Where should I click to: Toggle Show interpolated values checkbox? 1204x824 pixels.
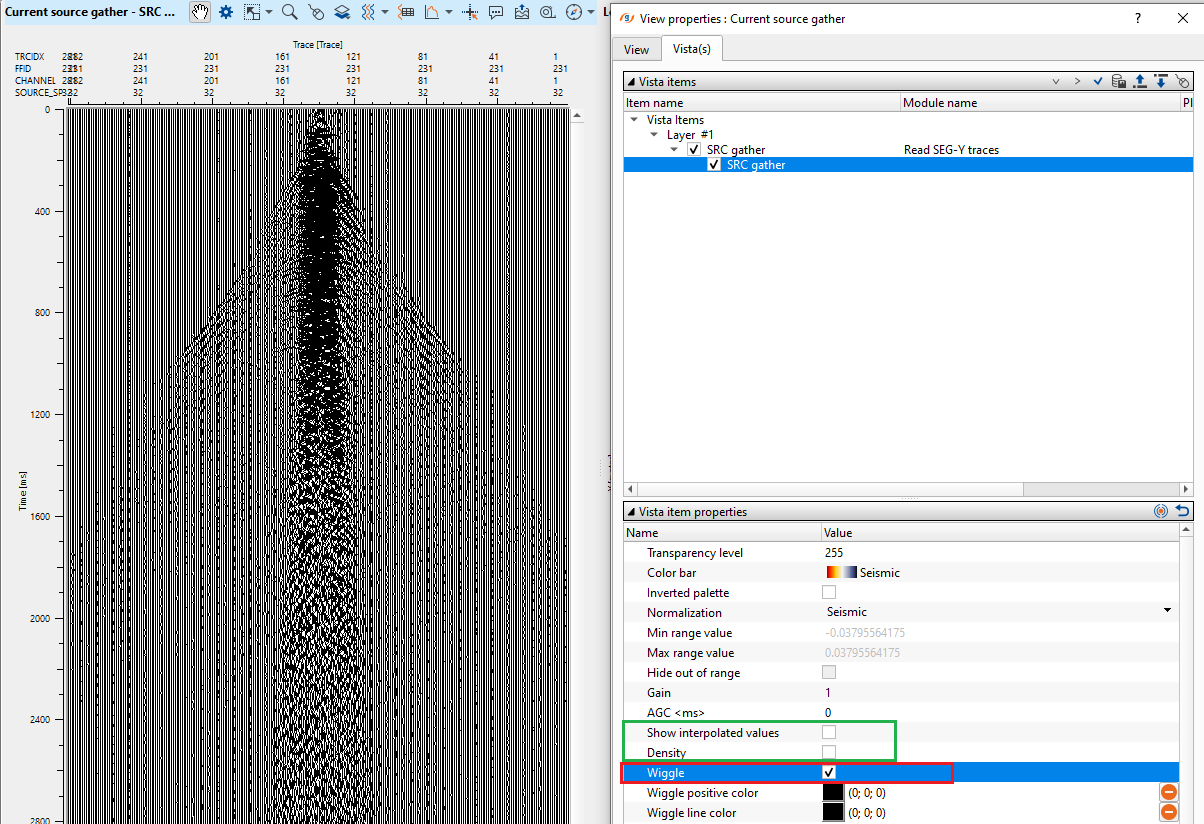[x=828, y=732]
